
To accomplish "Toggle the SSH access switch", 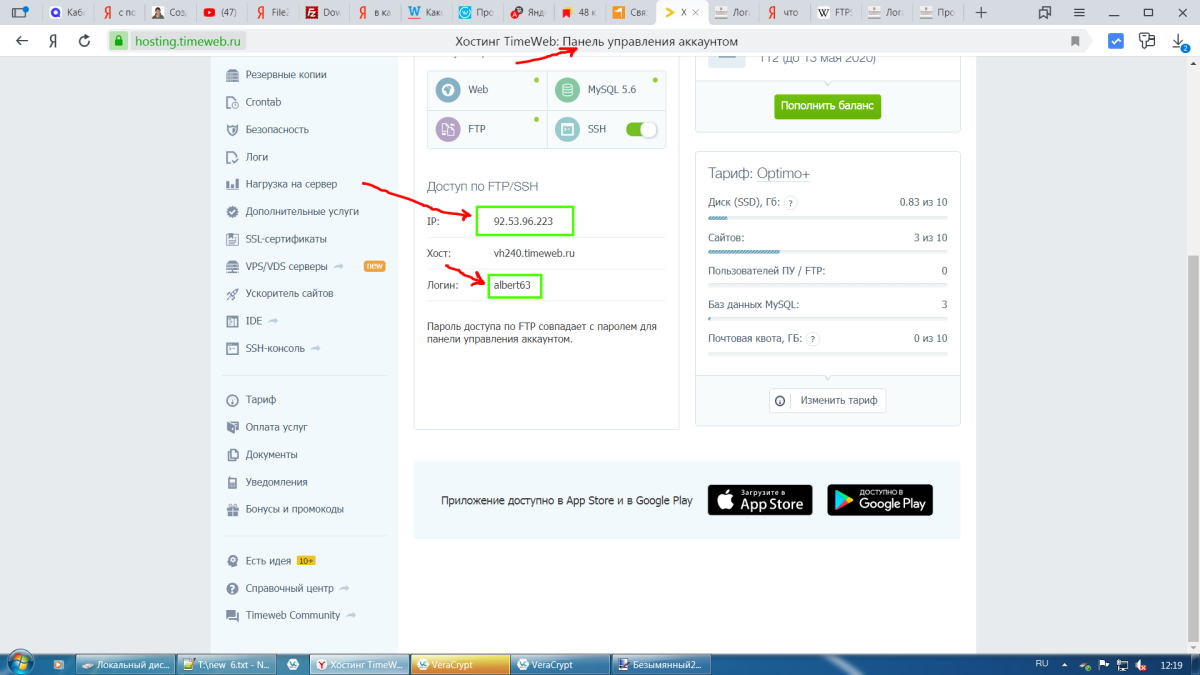I will pyautogui.click(x=641, y=129).
